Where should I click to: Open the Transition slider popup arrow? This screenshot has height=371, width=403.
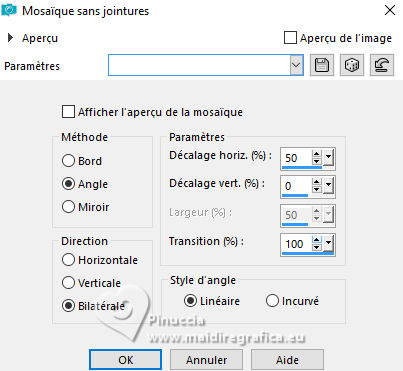click(328, 244)
